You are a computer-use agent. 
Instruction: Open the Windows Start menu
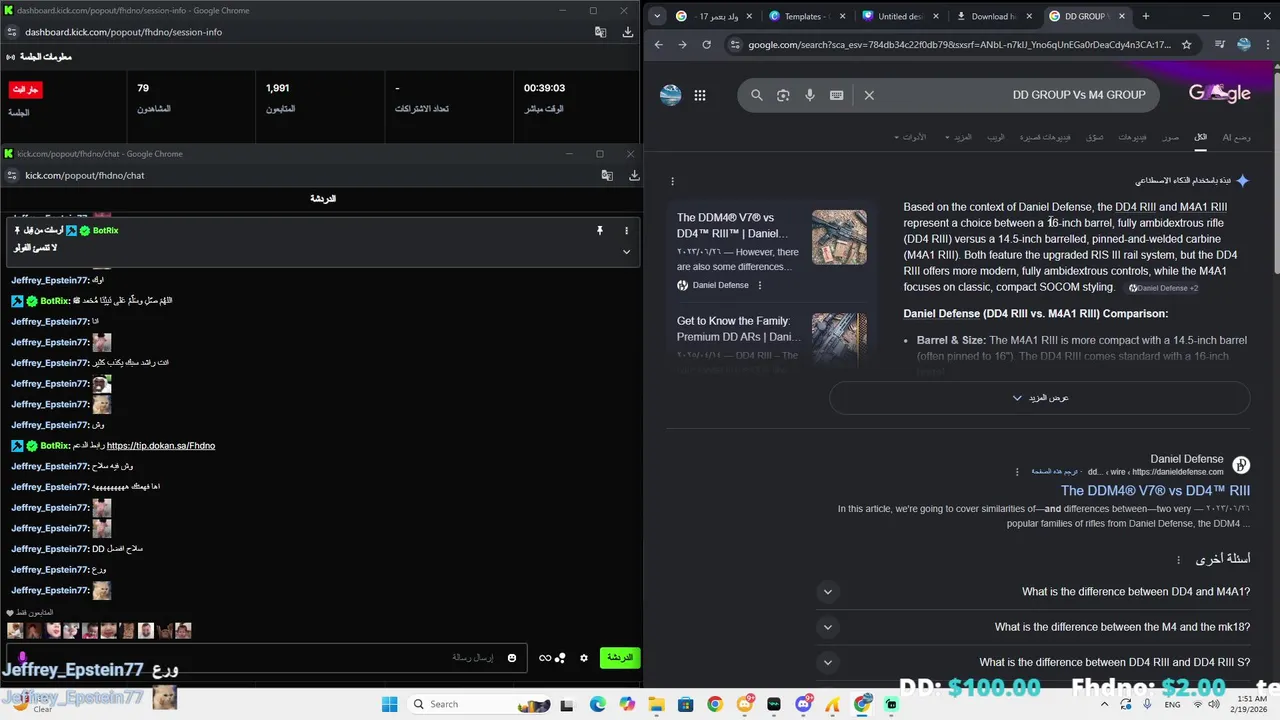coord(389,704)
